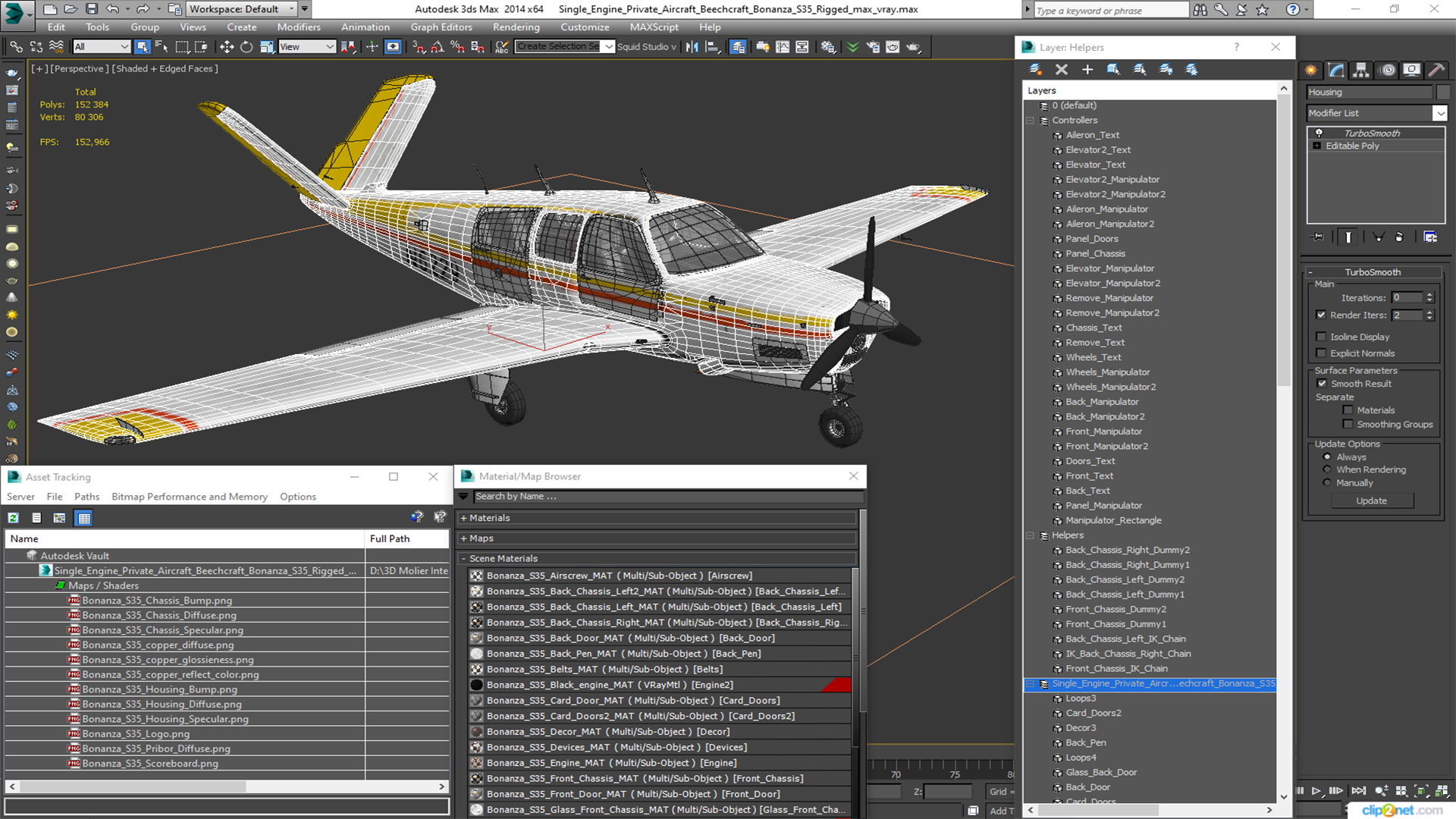Enable Explicit Normals checkbox
The height and width of the screenshot is (819, 1456).
point(1322,353)
